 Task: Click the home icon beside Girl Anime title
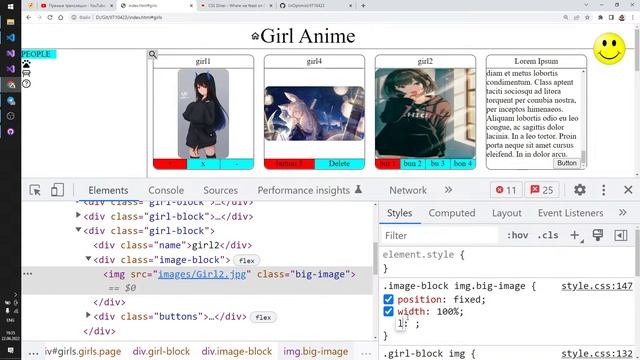(255, 36)
